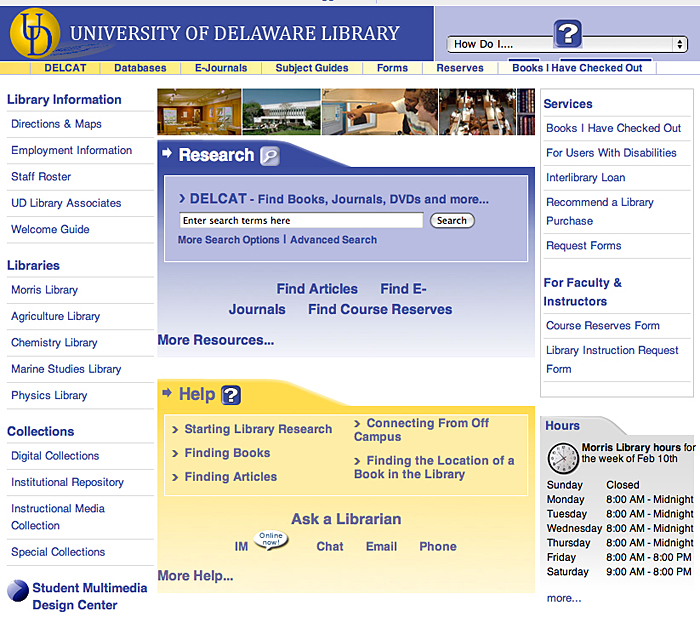This screenshot has width=700, height=617.
Task: Click the arrow icon before Research heading
Action: pos(167,154)
